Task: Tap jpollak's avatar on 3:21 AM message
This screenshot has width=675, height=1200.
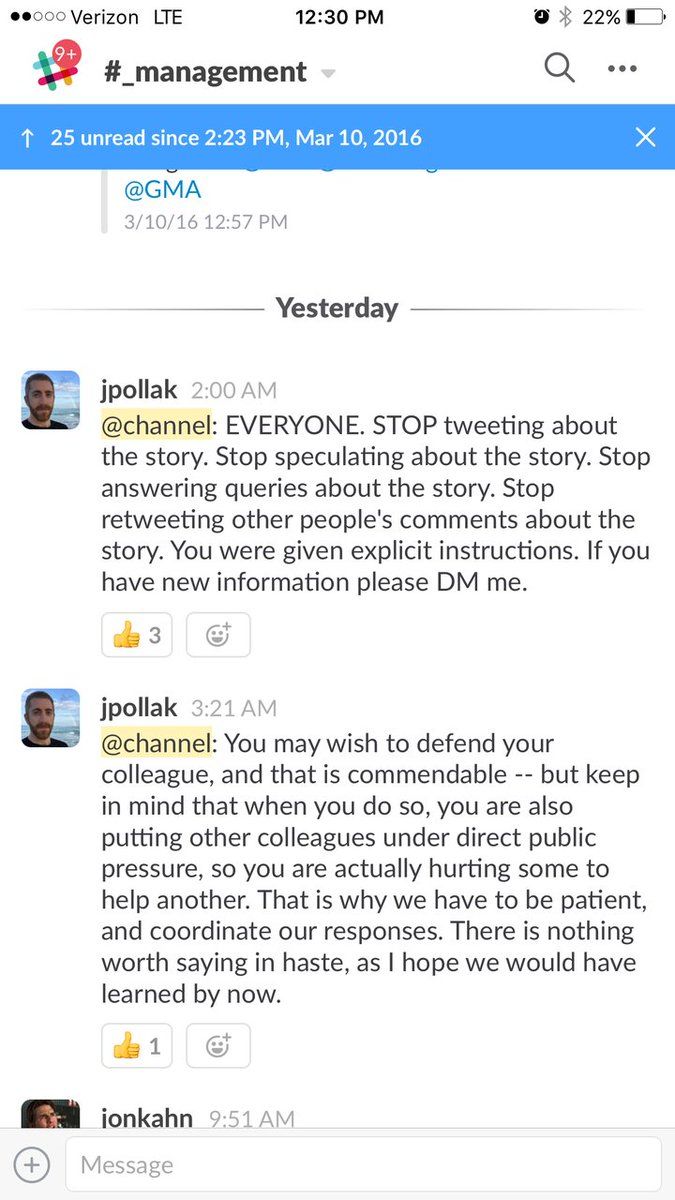Action: pos(50,718)
